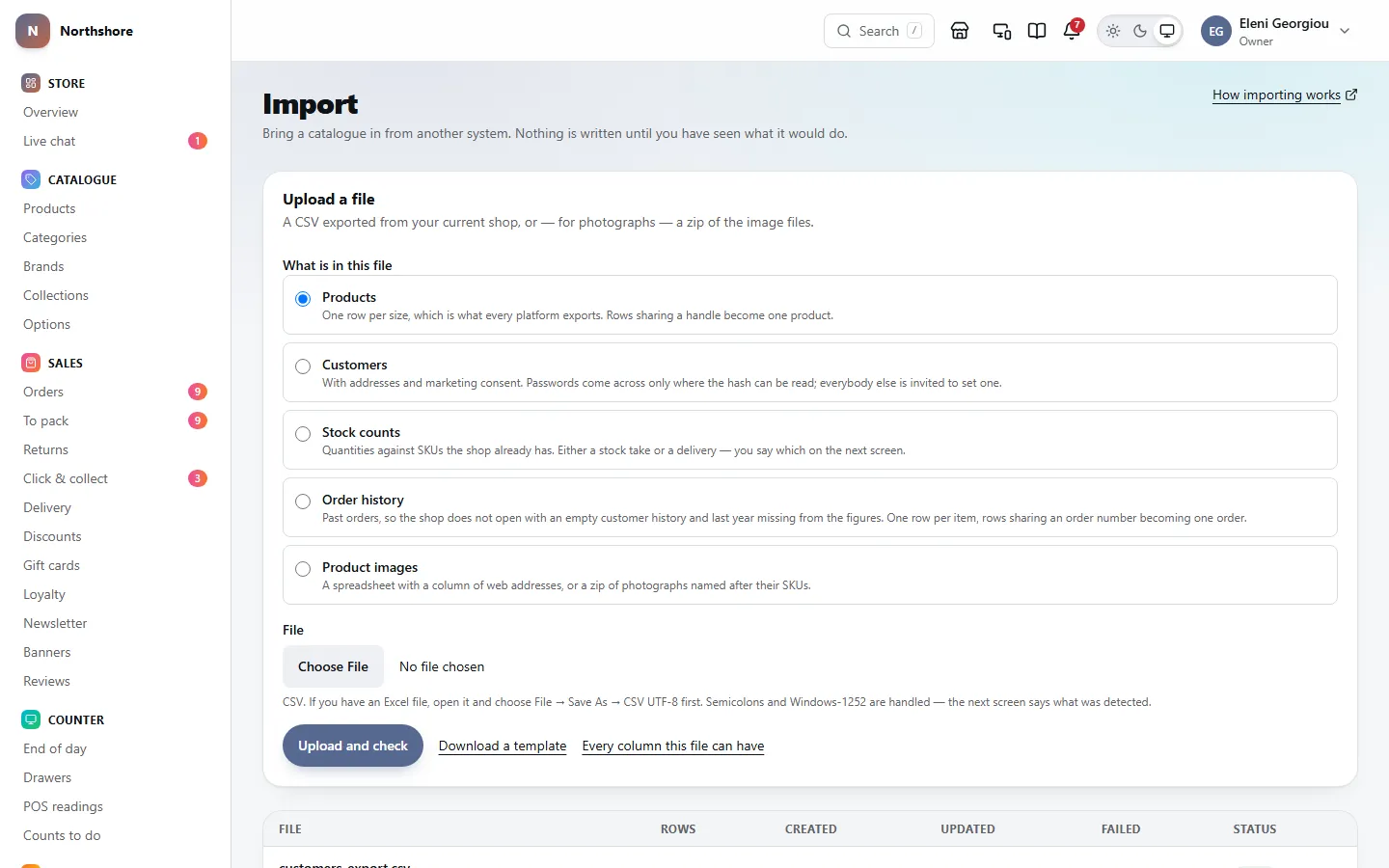The height and width of the screenshot is (868, 1389).
Task: Select the Product images radio option
Action: pos(303,569)
